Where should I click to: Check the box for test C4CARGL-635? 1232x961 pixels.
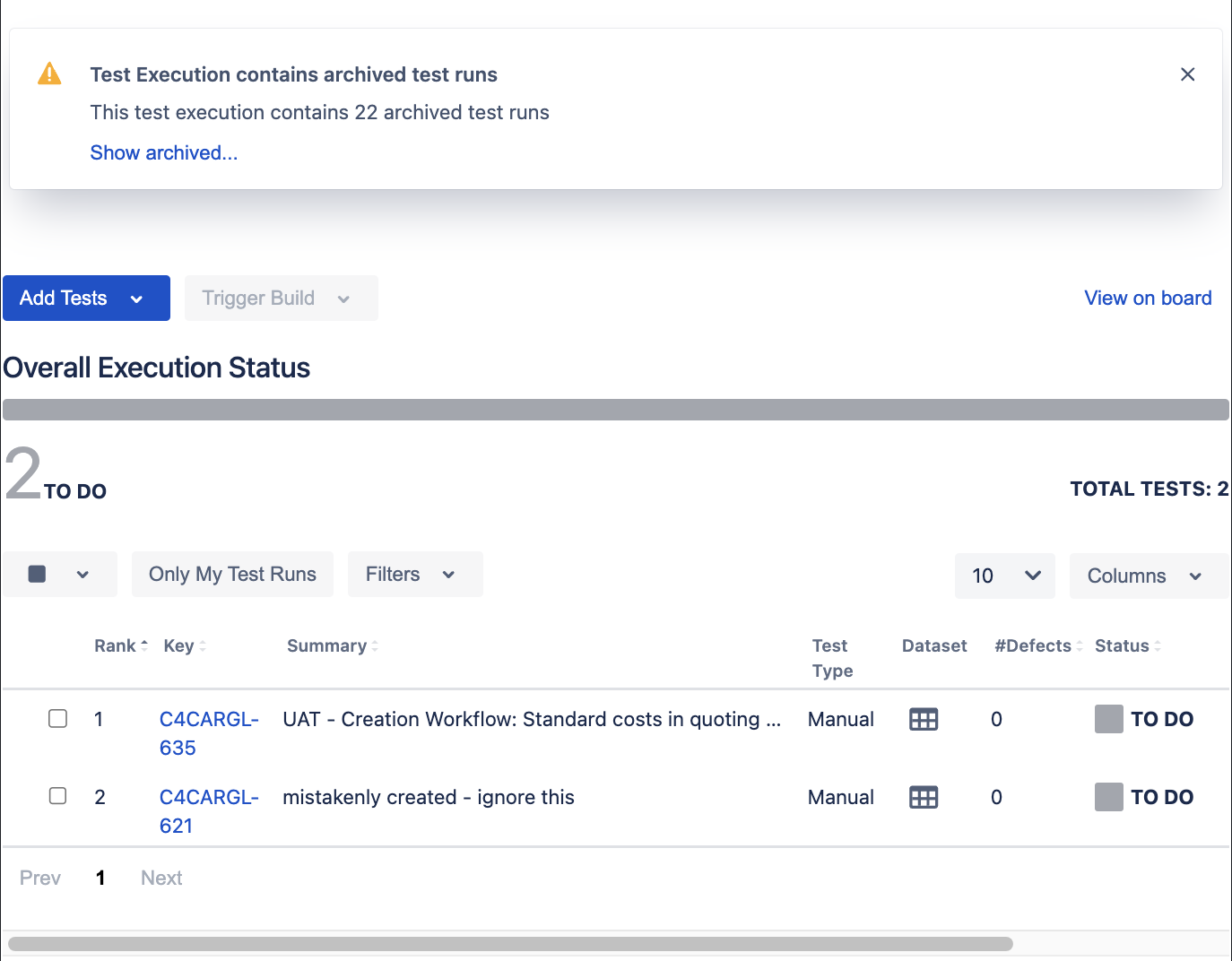coord(58,718)
